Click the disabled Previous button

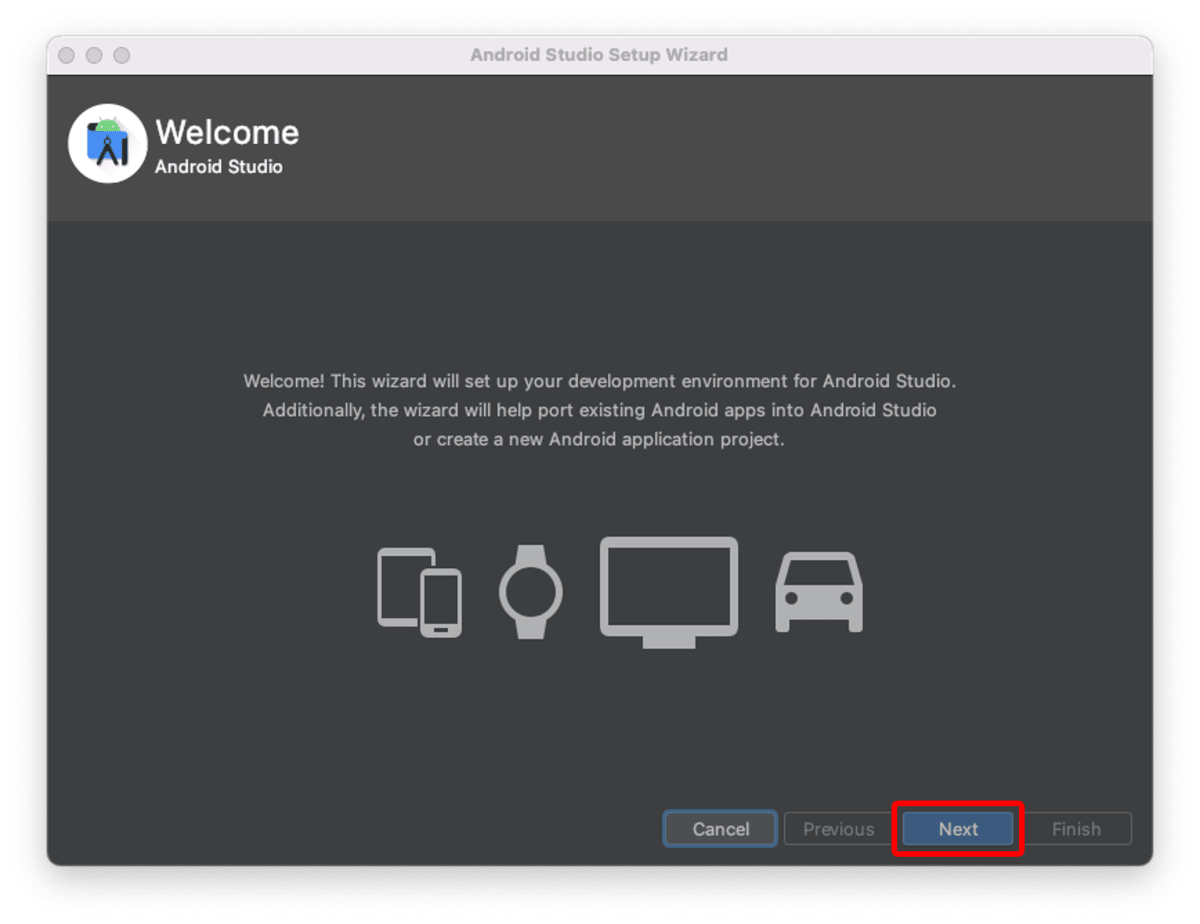click(838, 829)
